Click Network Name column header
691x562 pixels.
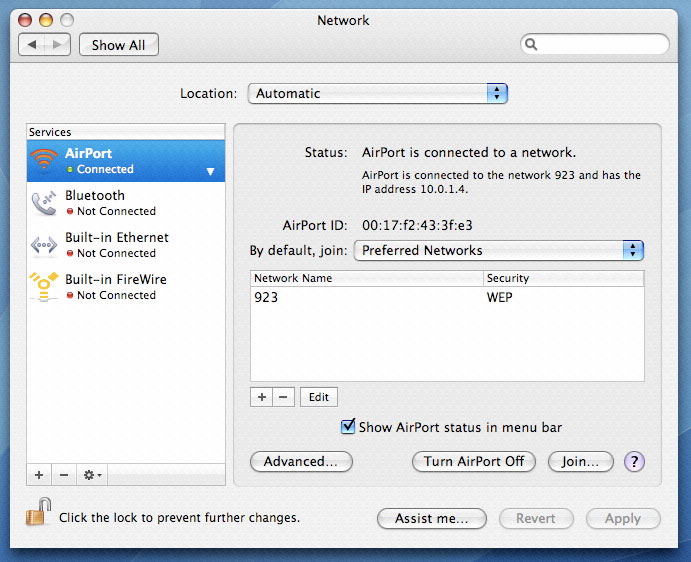[367, 278]
